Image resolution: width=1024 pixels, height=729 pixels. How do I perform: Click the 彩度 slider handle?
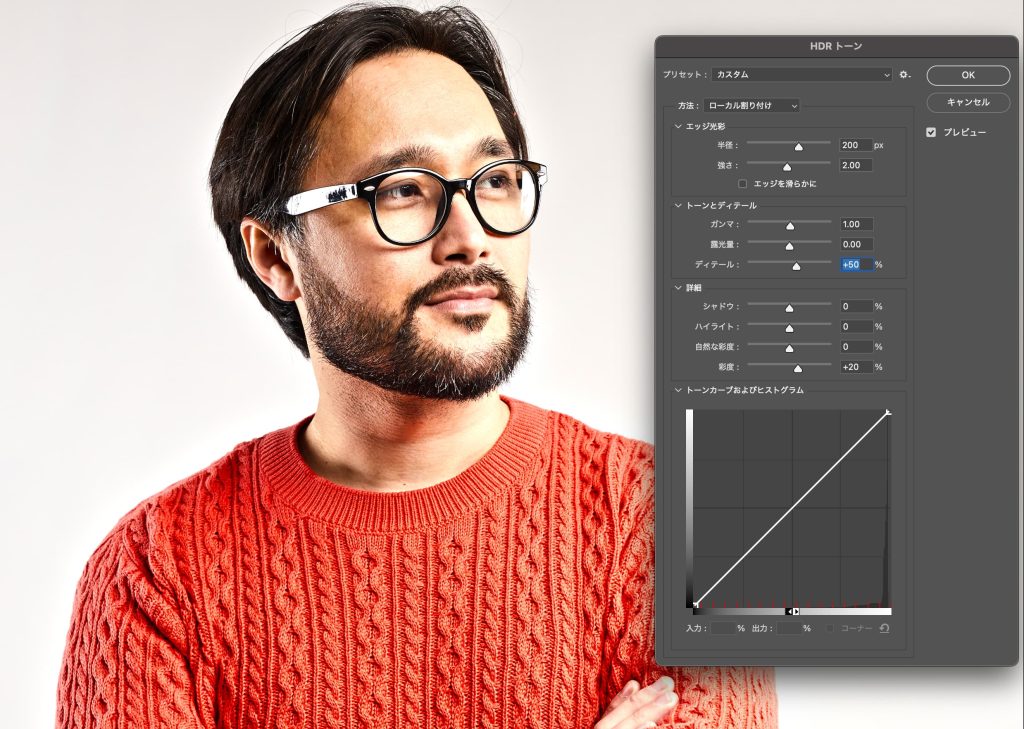[x=798, y=368]
